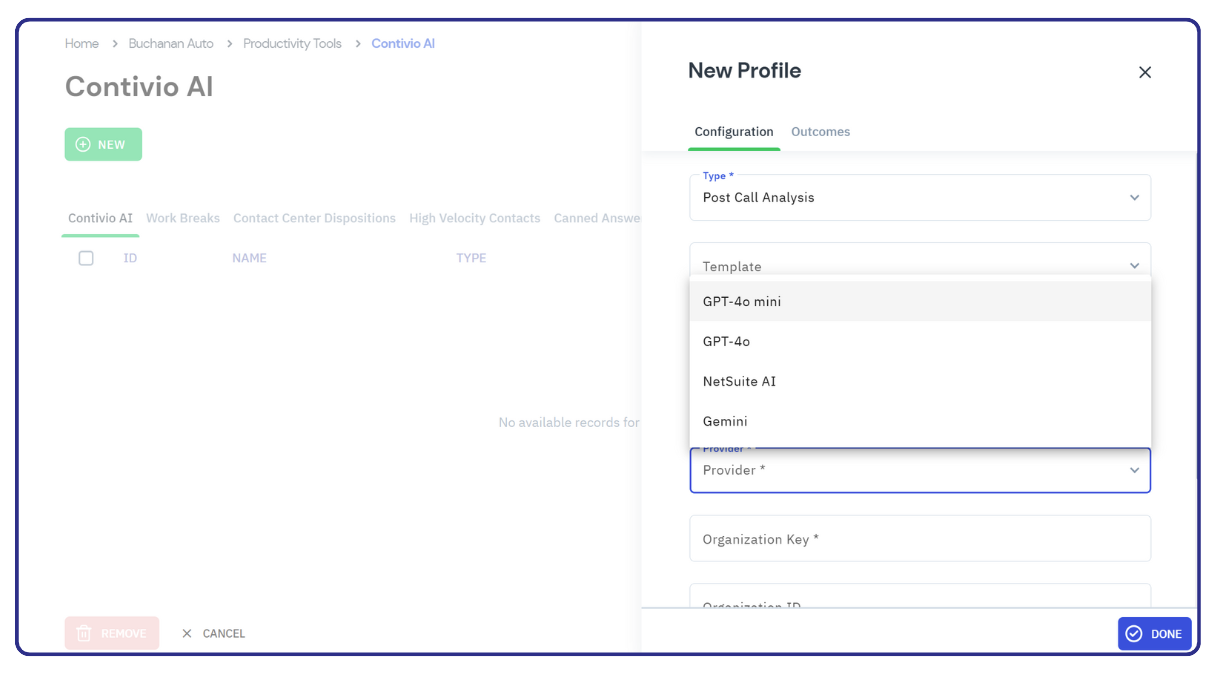1217x675 pixels.
Task: Click the chevron on the Type dropdown
Action: coord(1134,197)
